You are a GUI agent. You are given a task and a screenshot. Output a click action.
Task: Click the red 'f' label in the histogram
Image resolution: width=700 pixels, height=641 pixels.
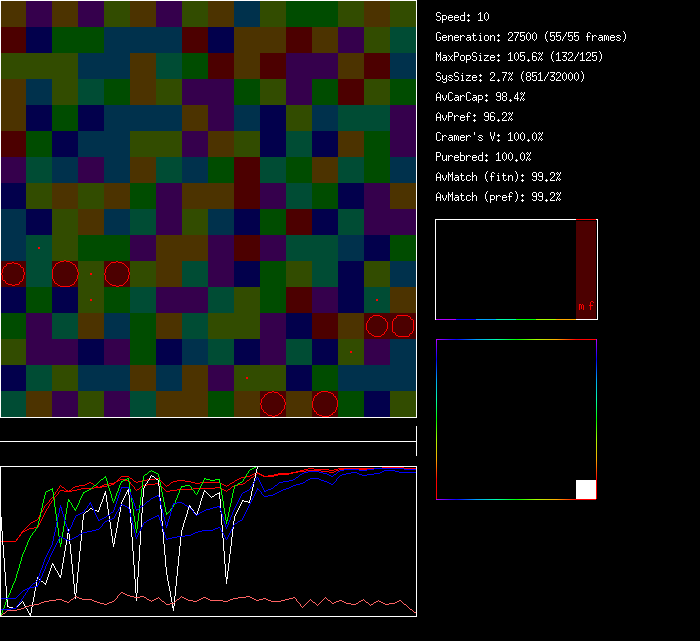click(x=591, y=307)
